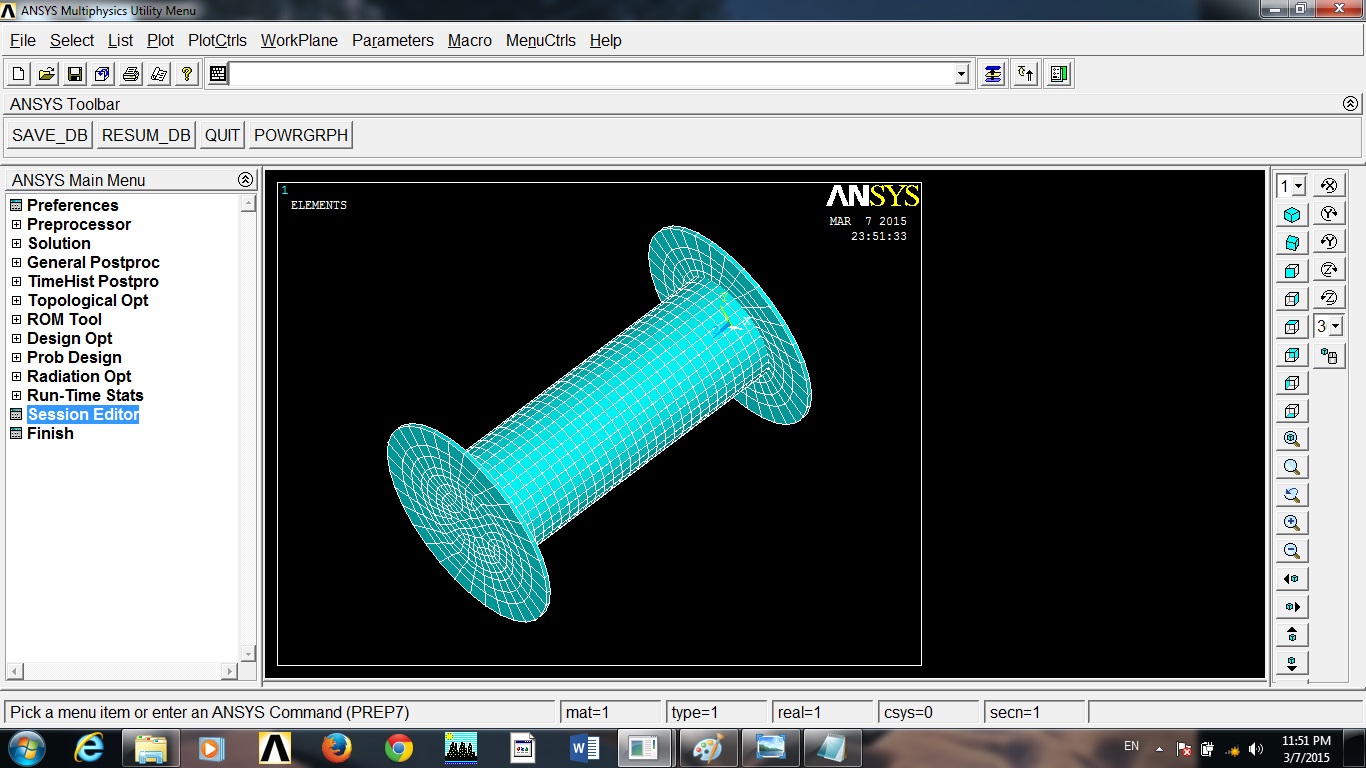Screen dimensions: 1366x768
Task: Click the Windows Start button
Action: (x=27, y=747)
